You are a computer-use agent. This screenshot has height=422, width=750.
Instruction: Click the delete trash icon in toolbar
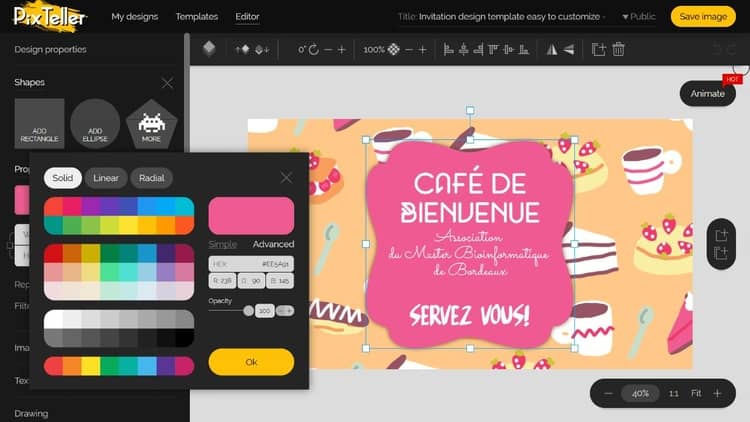pos(619,49)
